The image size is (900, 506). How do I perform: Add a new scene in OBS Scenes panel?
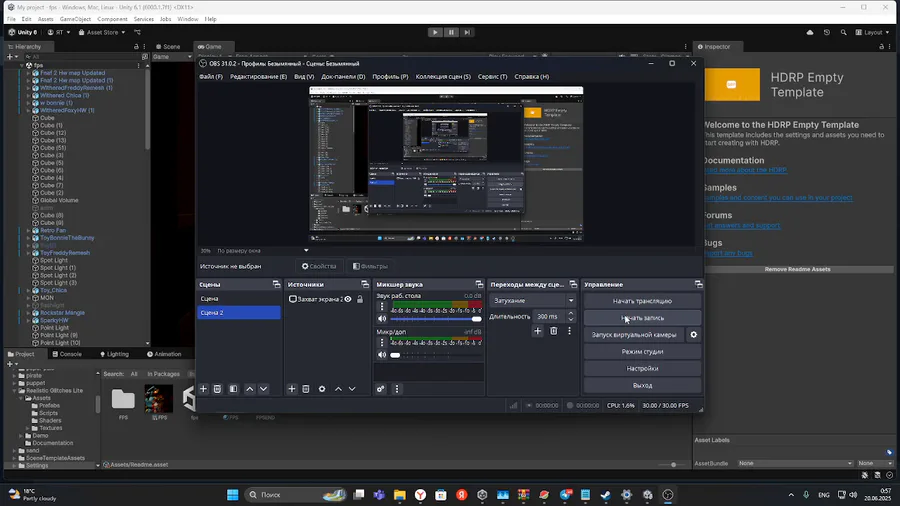(203, 389)
